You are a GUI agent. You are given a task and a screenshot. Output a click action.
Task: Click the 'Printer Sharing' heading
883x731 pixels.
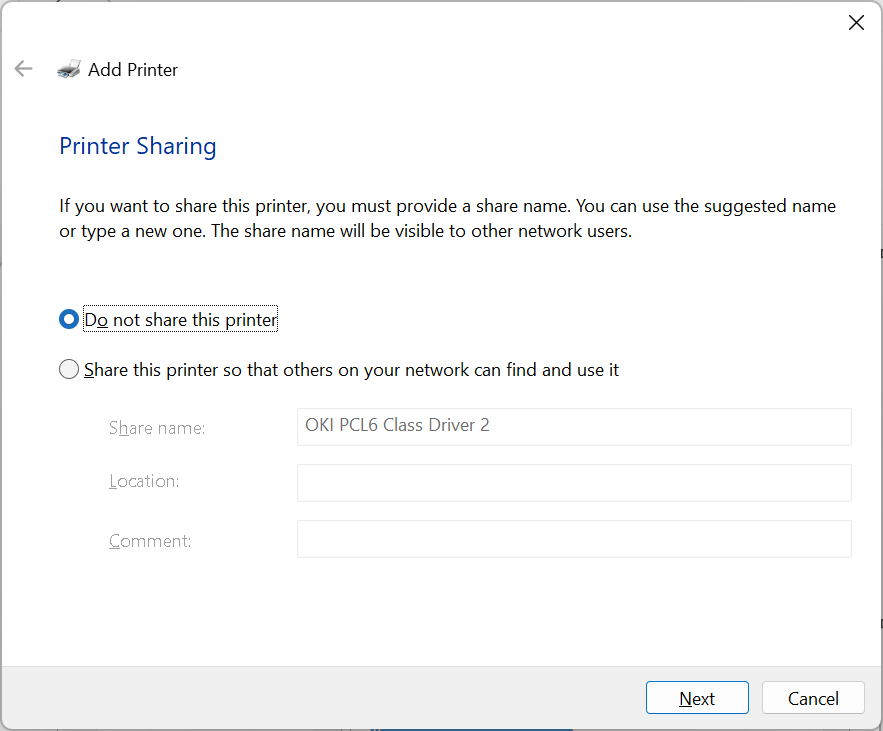click(138, 146)
